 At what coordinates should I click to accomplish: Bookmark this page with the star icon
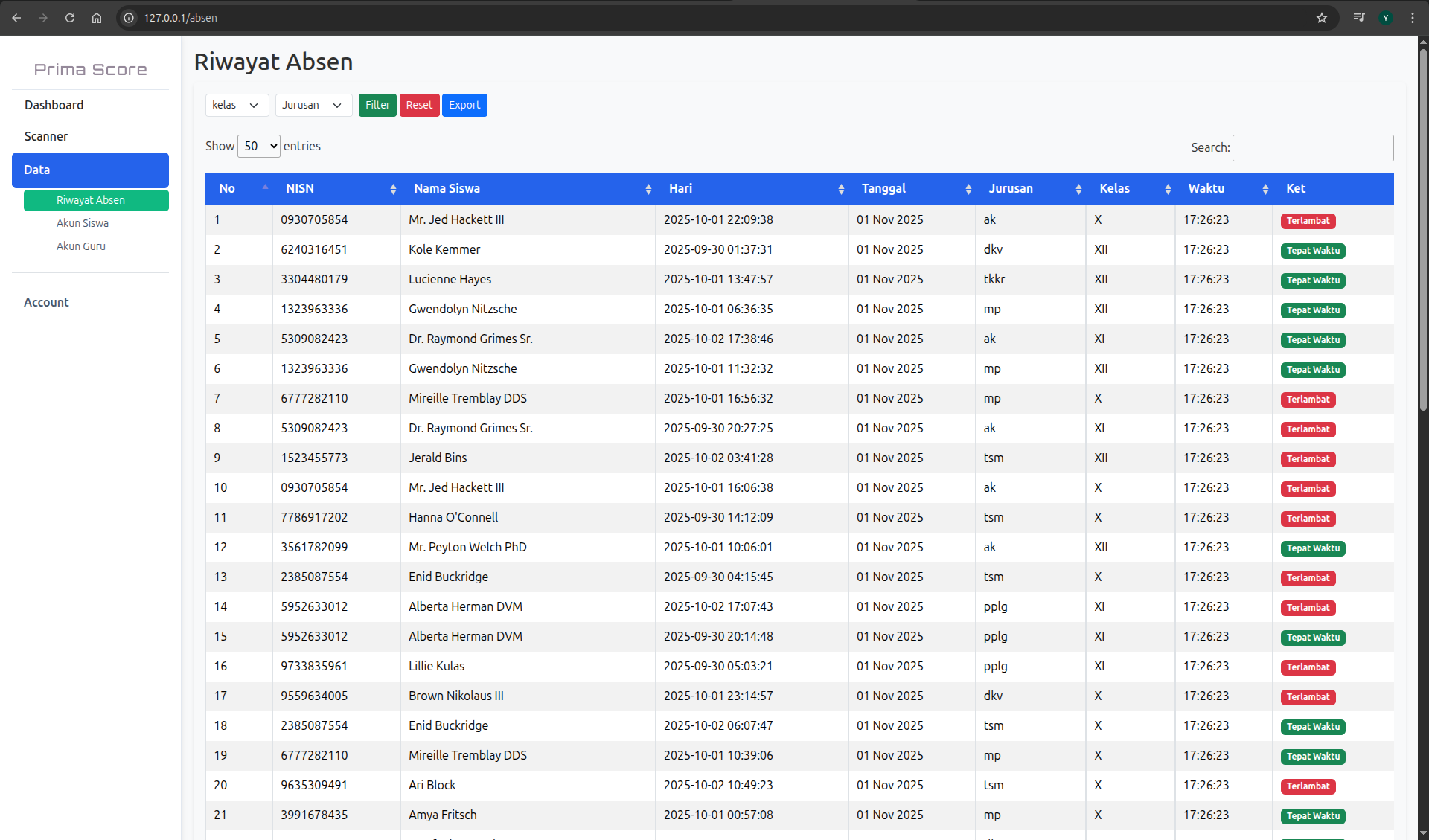click(1322, 18)
